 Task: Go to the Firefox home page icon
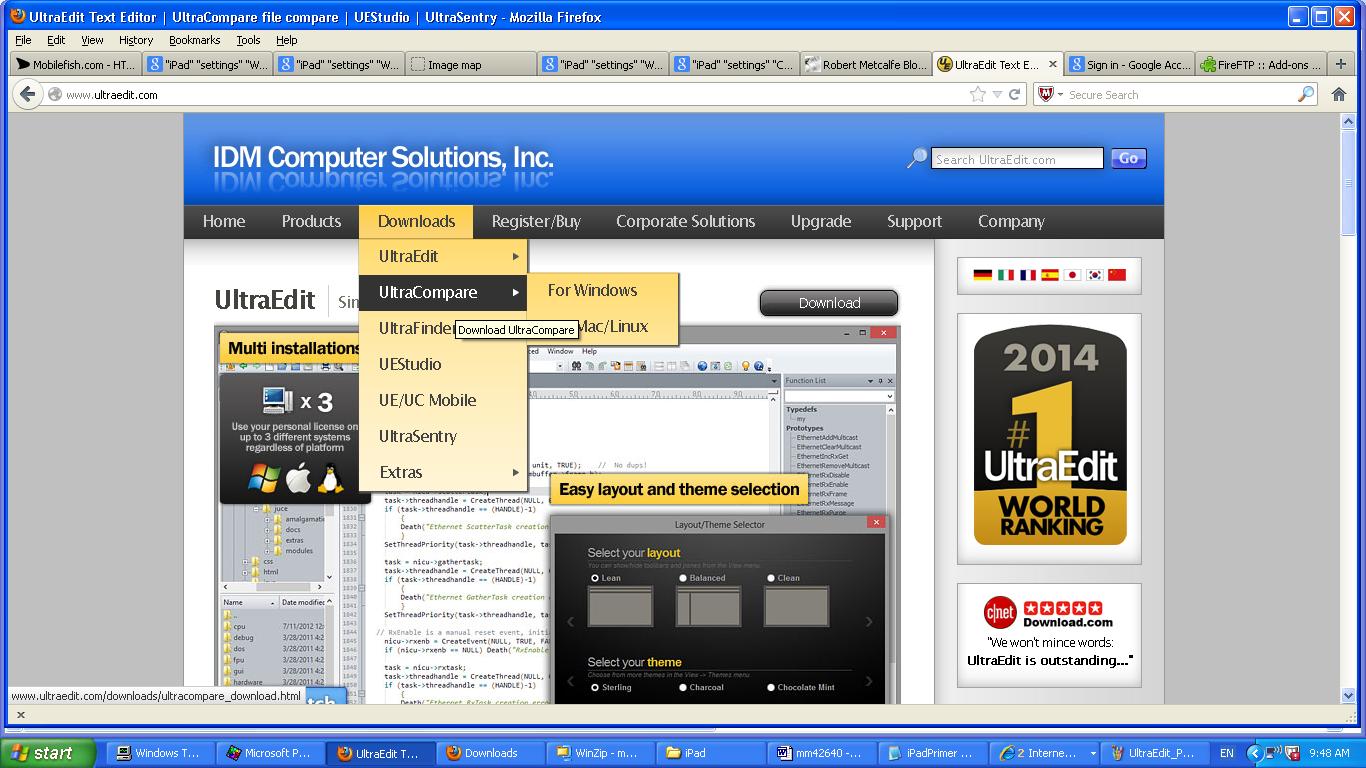point(1339,94)
